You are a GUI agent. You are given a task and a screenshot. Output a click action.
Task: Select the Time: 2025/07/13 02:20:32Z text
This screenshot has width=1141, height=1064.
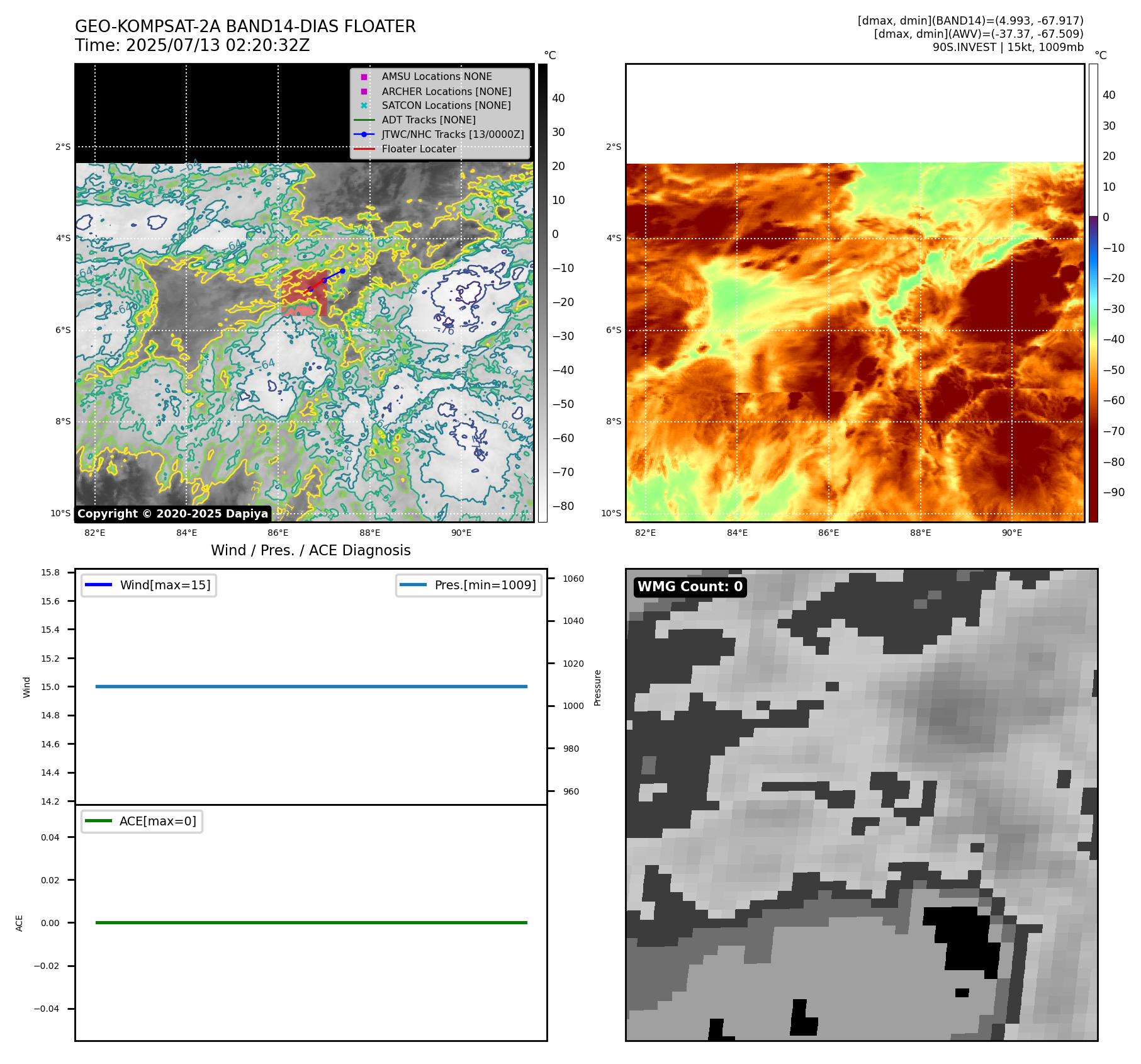193,46
